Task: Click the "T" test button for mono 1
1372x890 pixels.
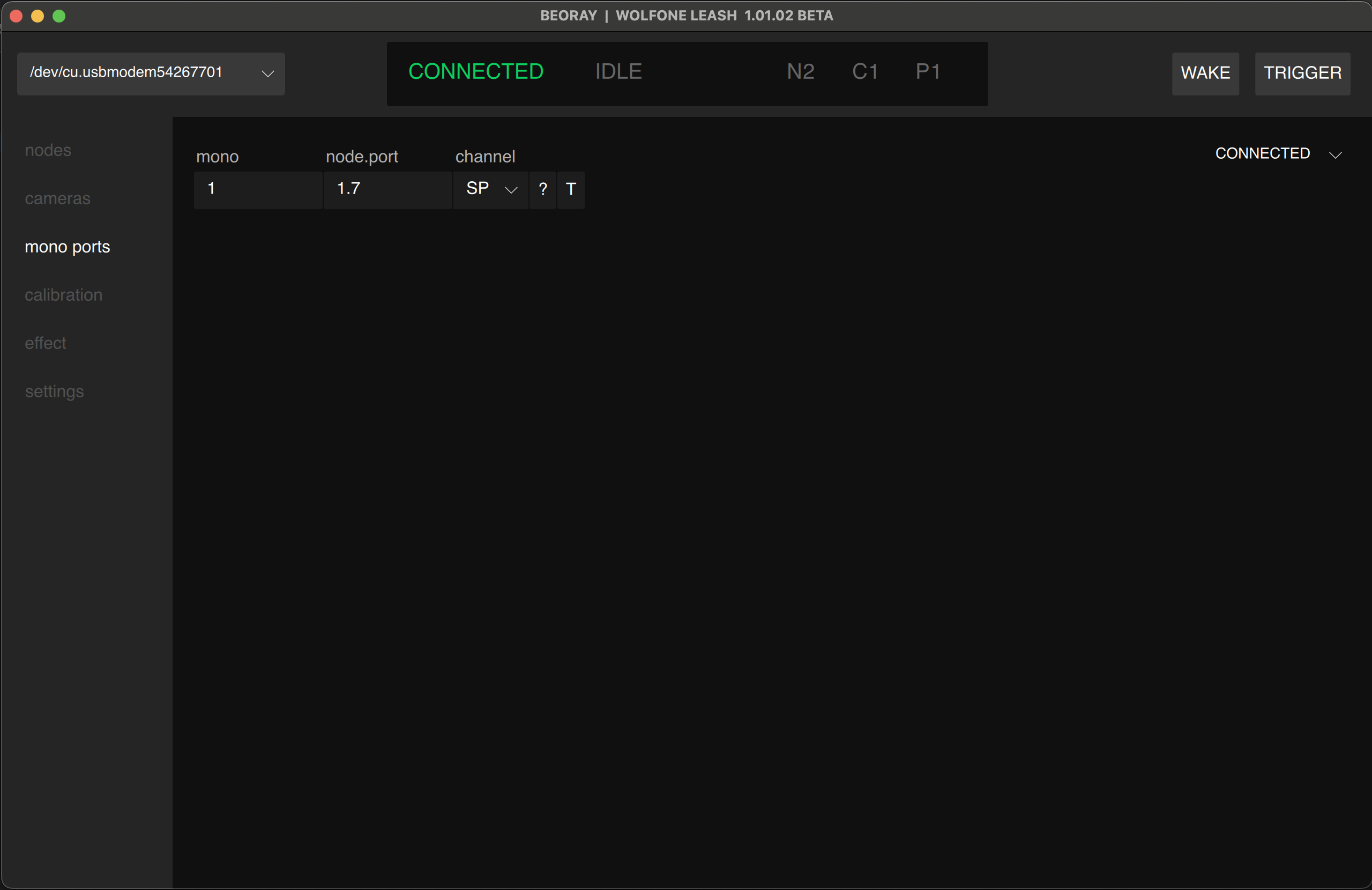Action: pos(571,190)
